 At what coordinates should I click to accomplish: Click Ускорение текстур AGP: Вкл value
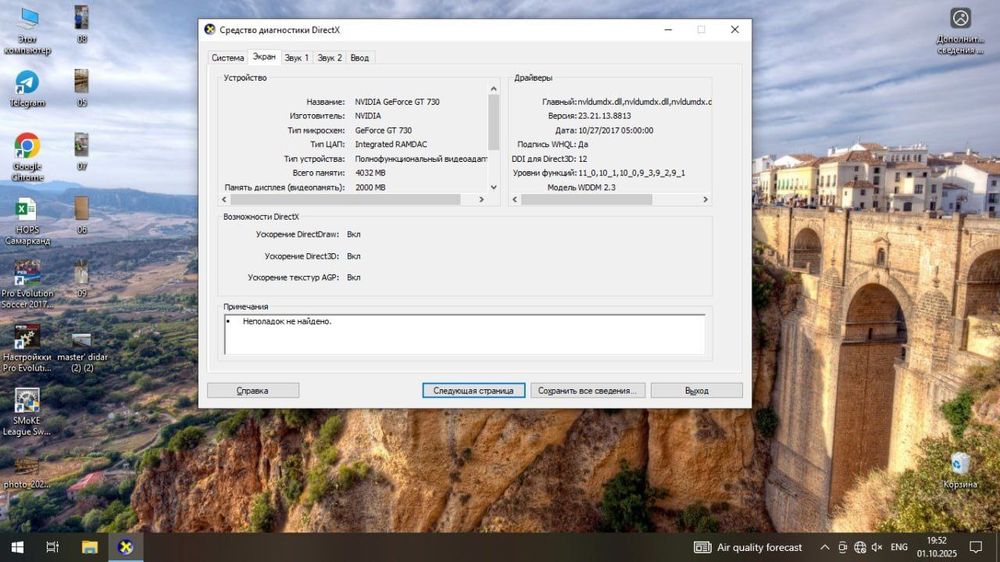point(353,277)
